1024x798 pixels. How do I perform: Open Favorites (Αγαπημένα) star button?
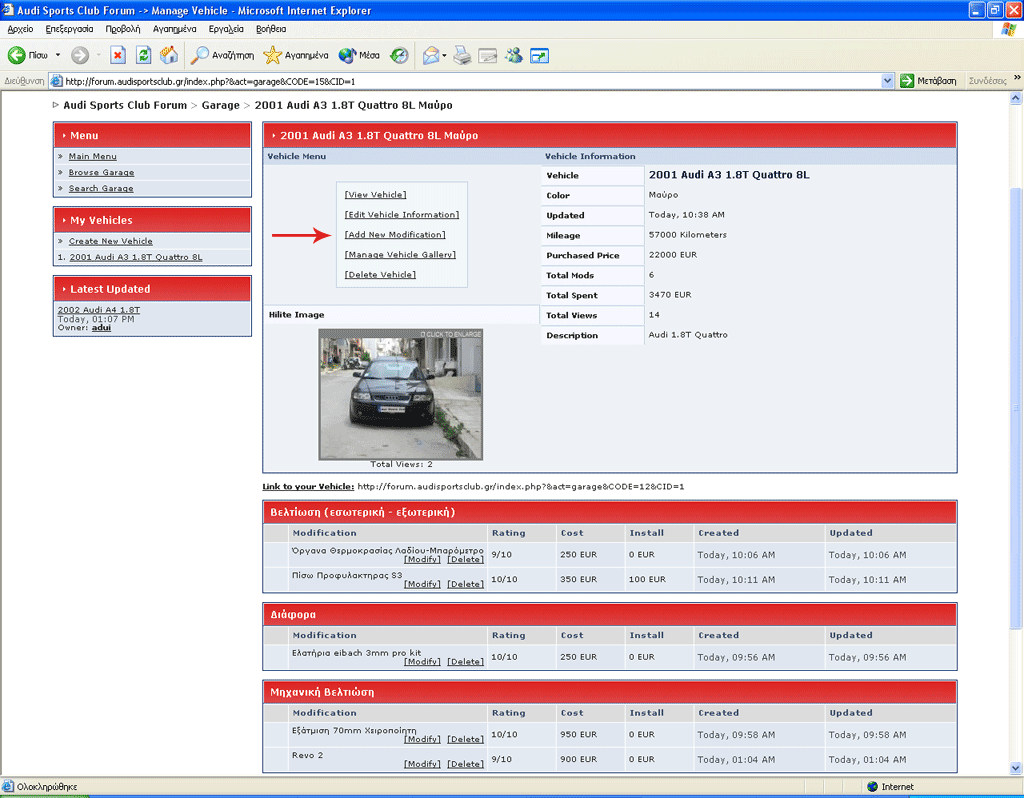pyautogui.click(x=296, y=55)
